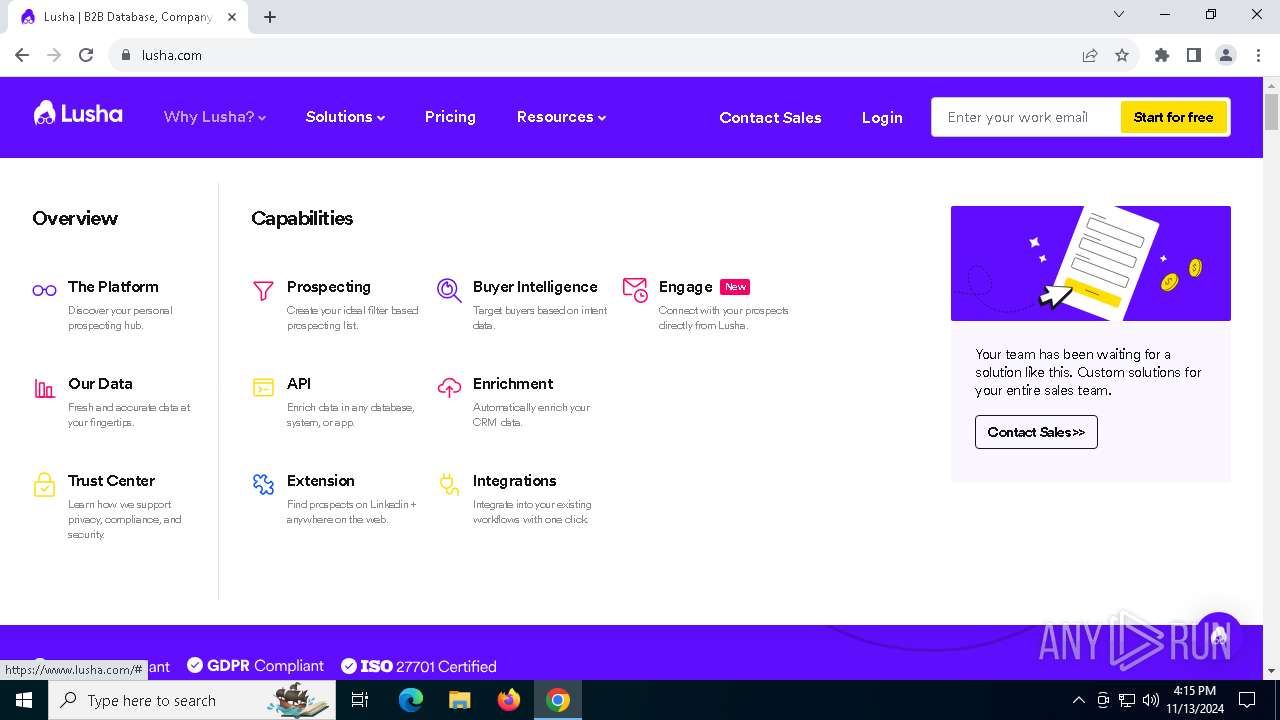Open the Buyer Intelligence link

pos(535,287)
